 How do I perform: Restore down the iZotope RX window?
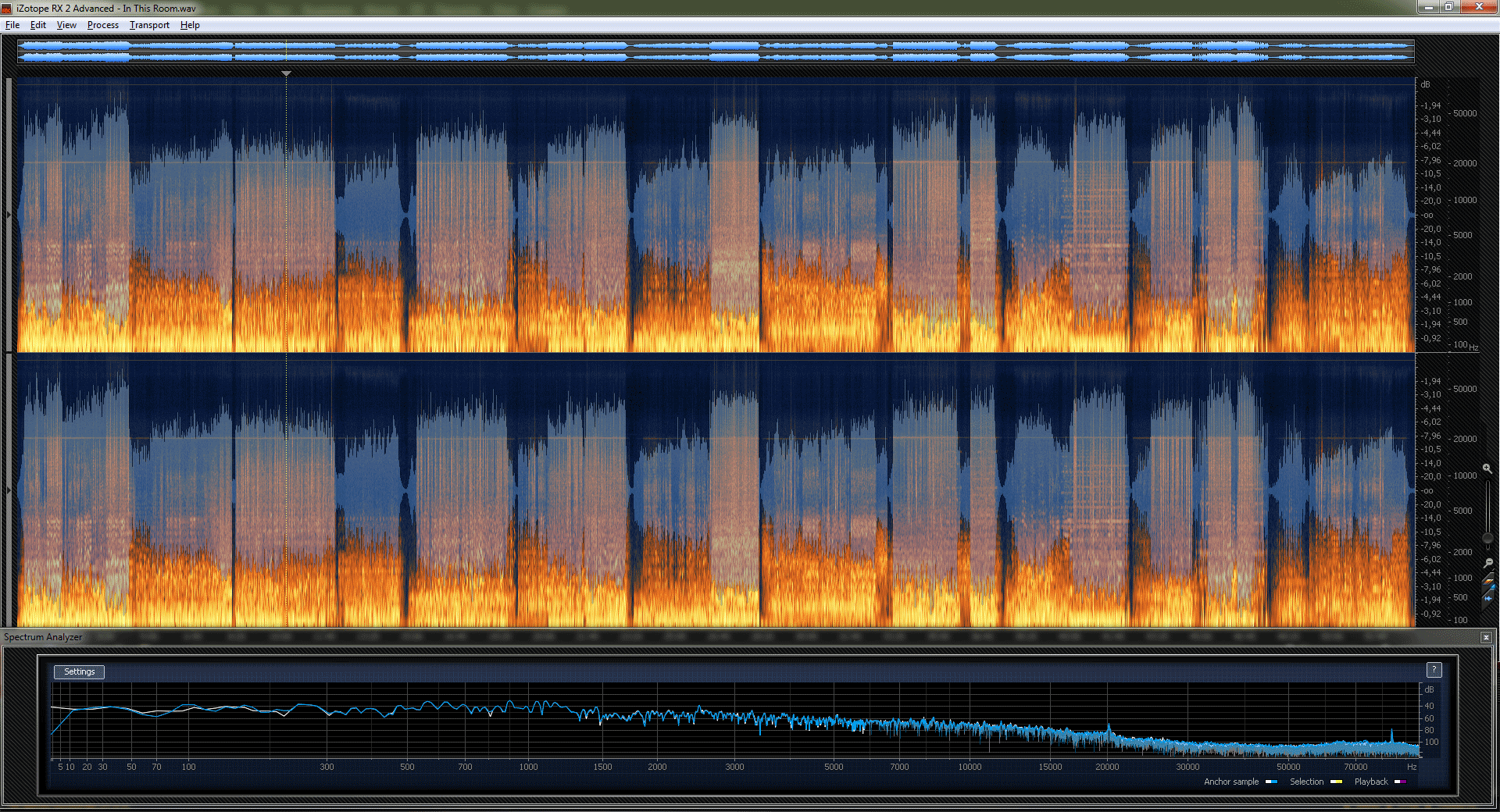[1448, 7]
